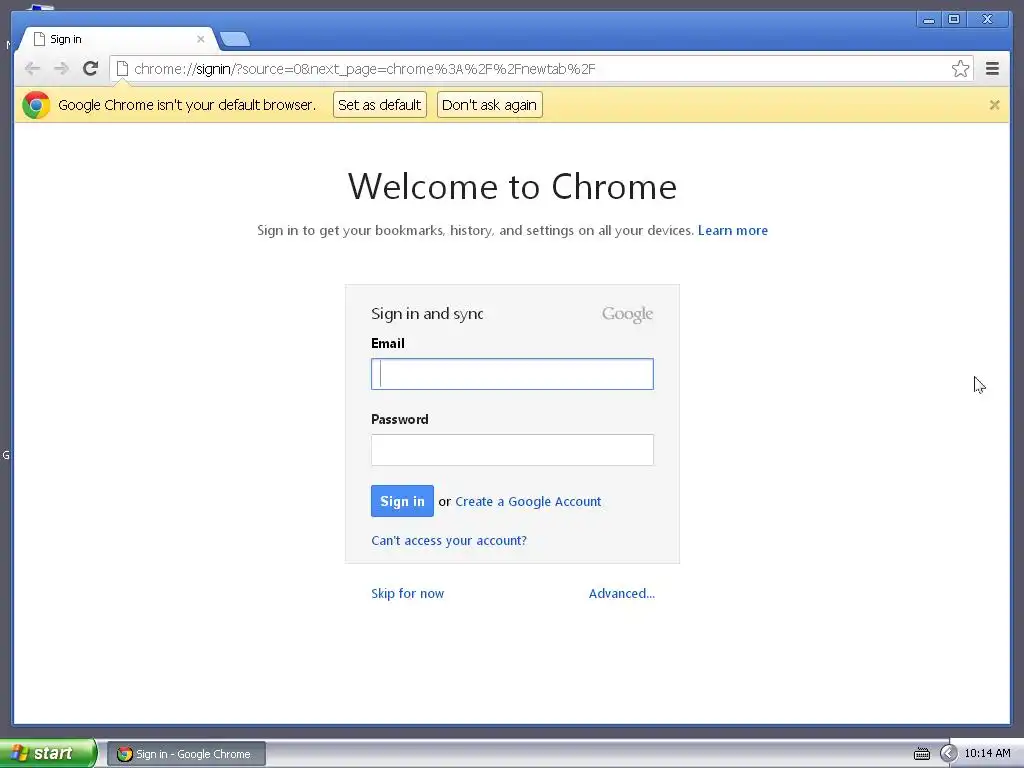This screenshot has height=768, width=1024.
Task: Click the keyboard icon in system tray
Action: pos(921,754)
